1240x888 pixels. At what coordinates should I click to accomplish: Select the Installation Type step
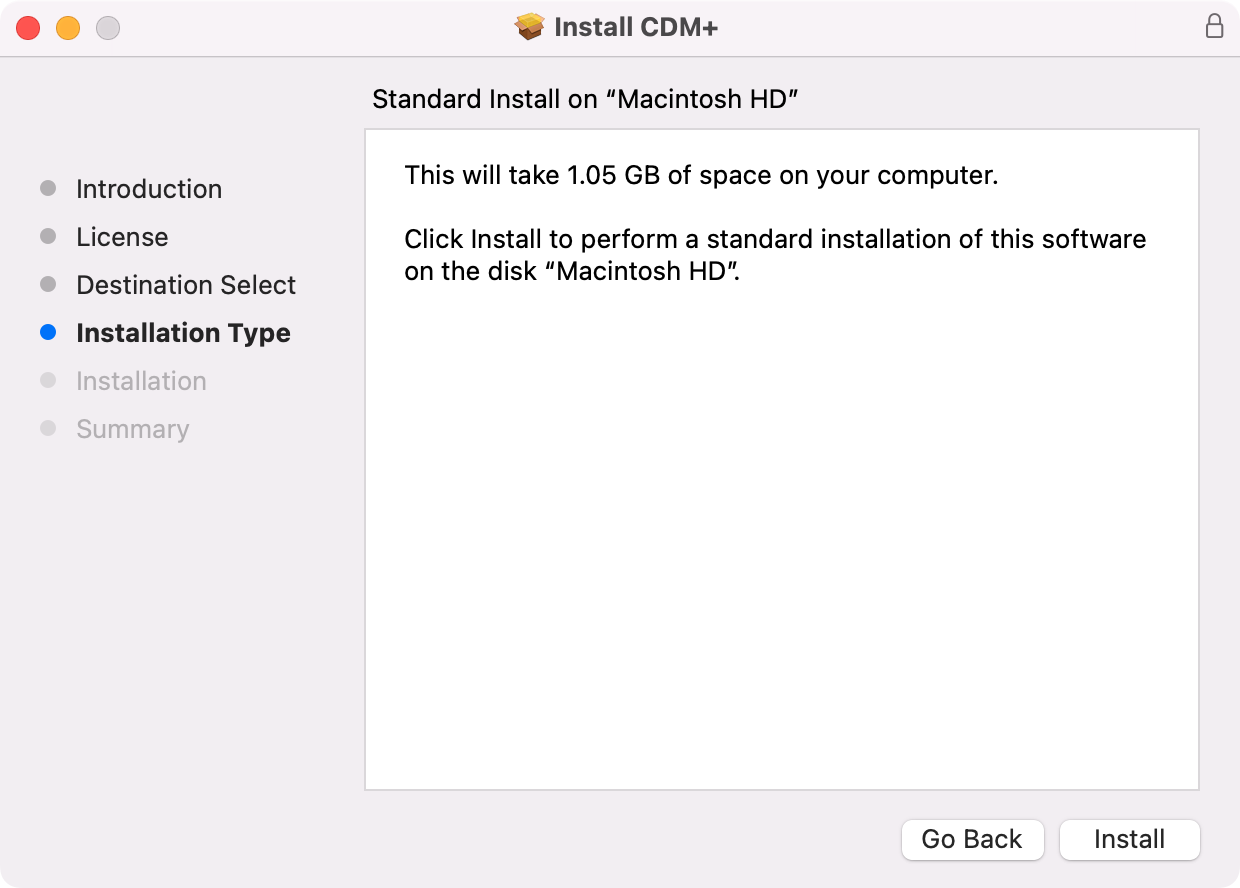[x=183, y=333]
